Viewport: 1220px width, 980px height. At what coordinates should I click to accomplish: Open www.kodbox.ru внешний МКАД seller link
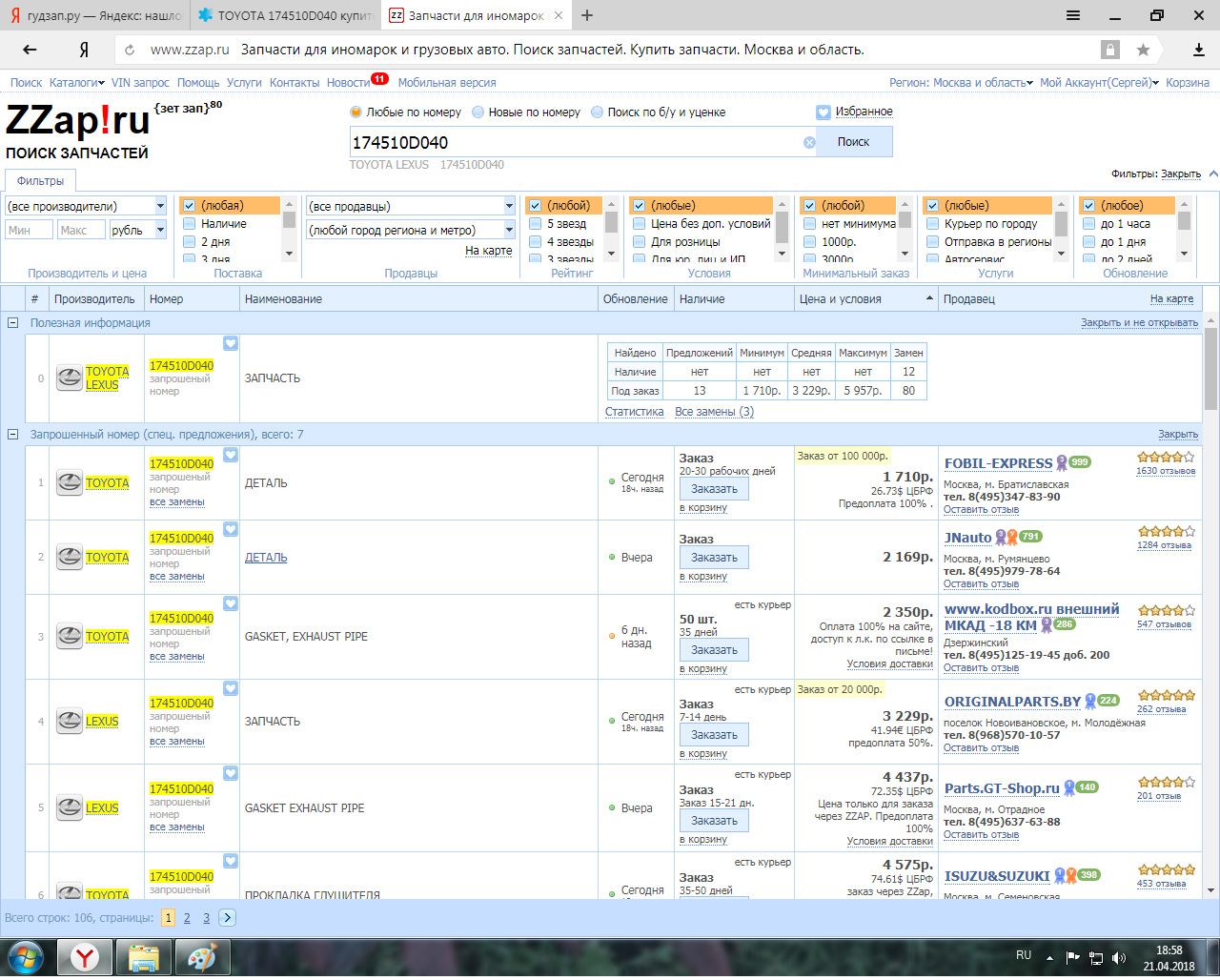tap(1031, 617)
